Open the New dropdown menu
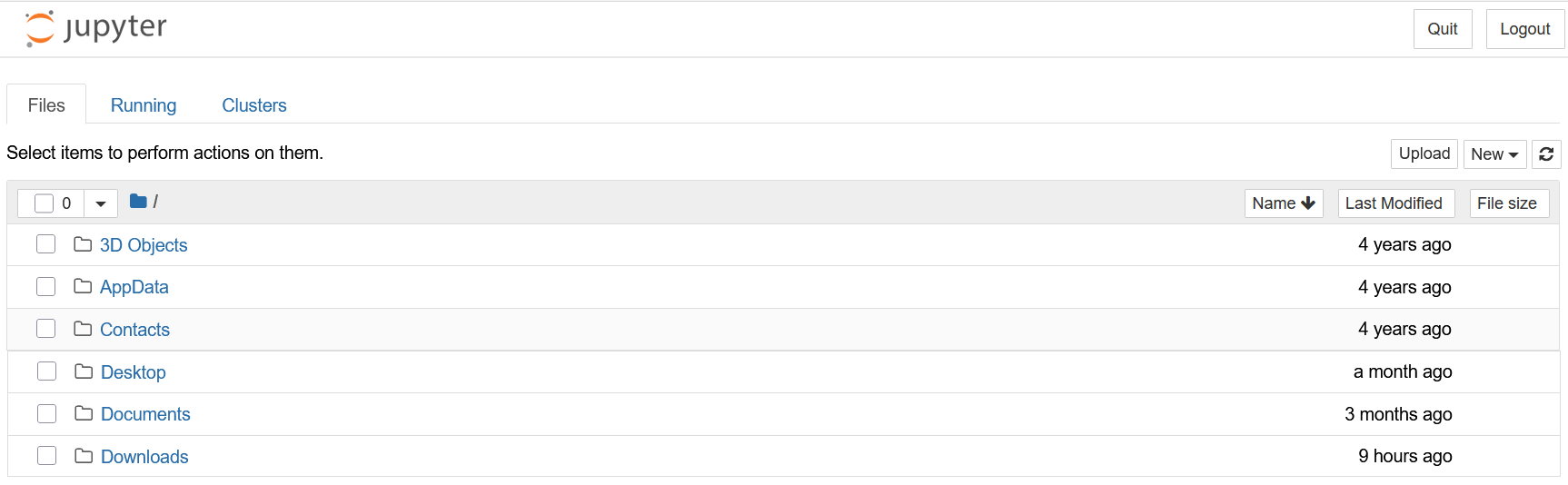The height and width of the screenshot is (485, 1568). point(1494,154)
